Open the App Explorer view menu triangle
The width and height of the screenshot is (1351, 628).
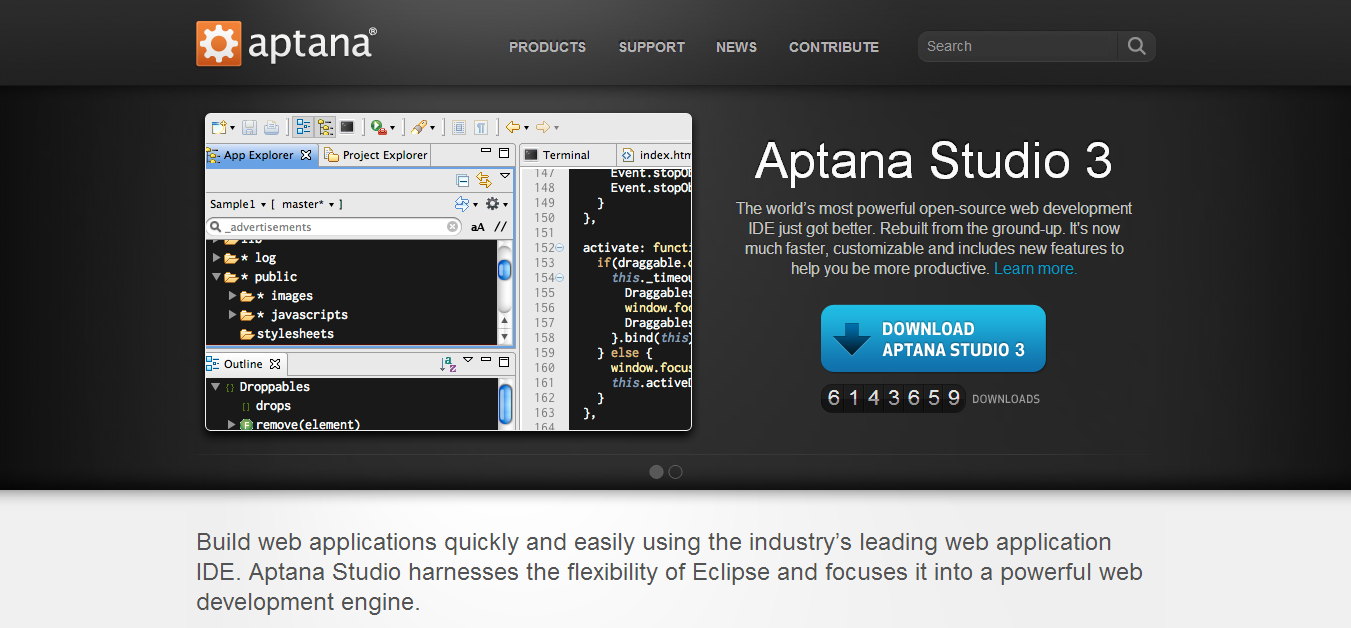tap(505, 176)
